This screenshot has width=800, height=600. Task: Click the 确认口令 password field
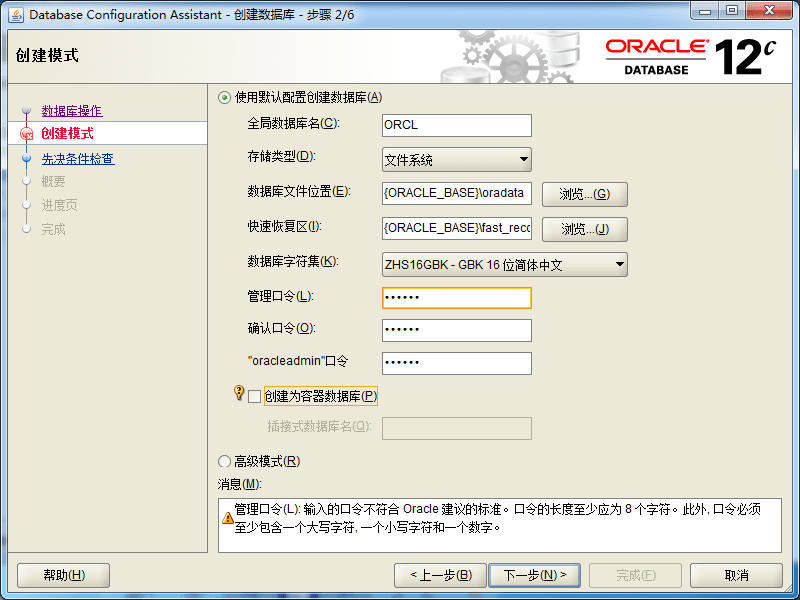pyautogui.click(x=457, y=330)
